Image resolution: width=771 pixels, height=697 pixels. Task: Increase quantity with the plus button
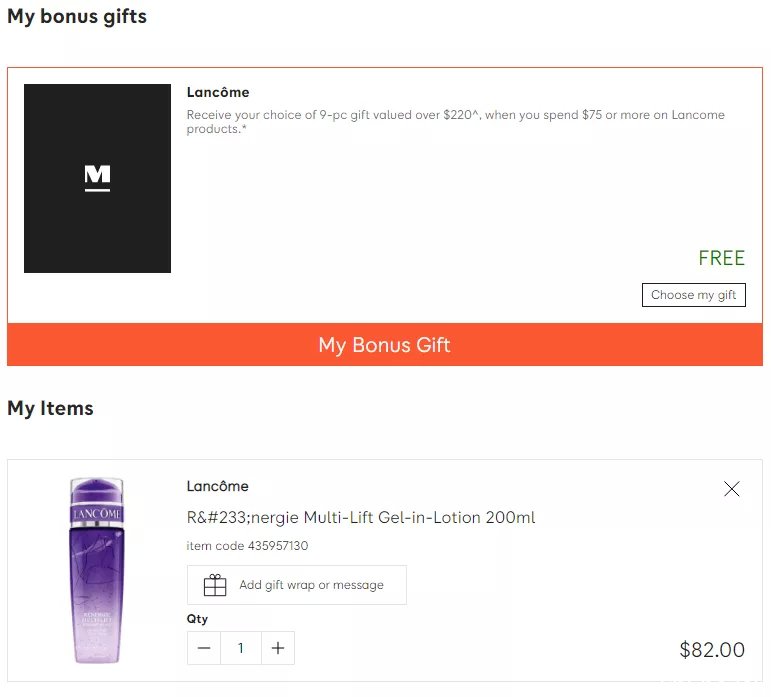tap(278, 648)
